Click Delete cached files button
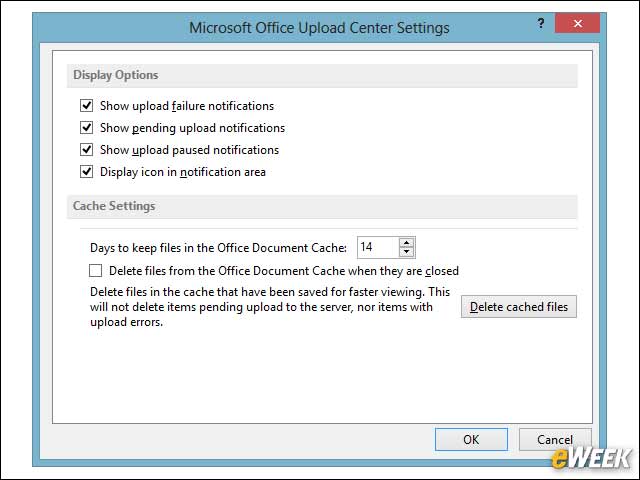This screenshot has height=480, width=640. click(x=519, y=307)
